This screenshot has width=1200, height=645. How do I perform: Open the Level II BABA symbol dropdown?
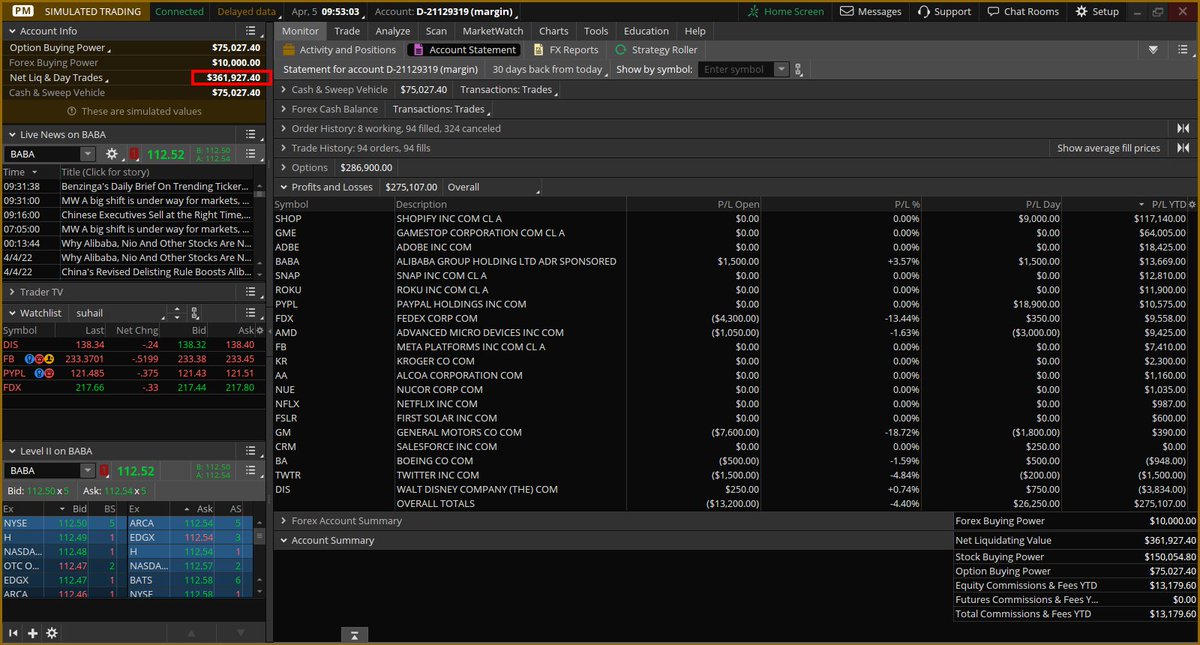88,471
